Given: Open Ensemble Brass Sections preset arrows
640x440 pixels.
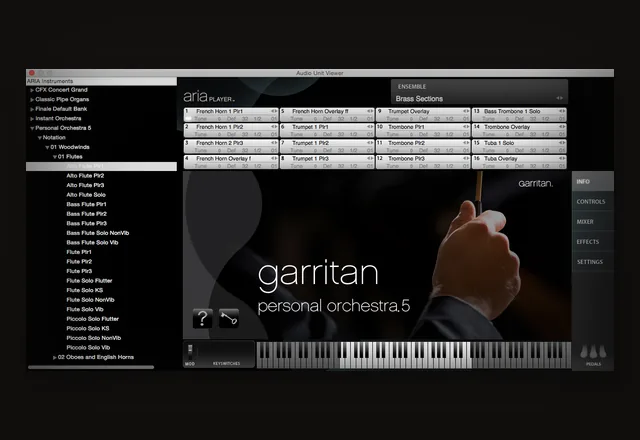Looking at the screenshot, I should coord(560,98).
